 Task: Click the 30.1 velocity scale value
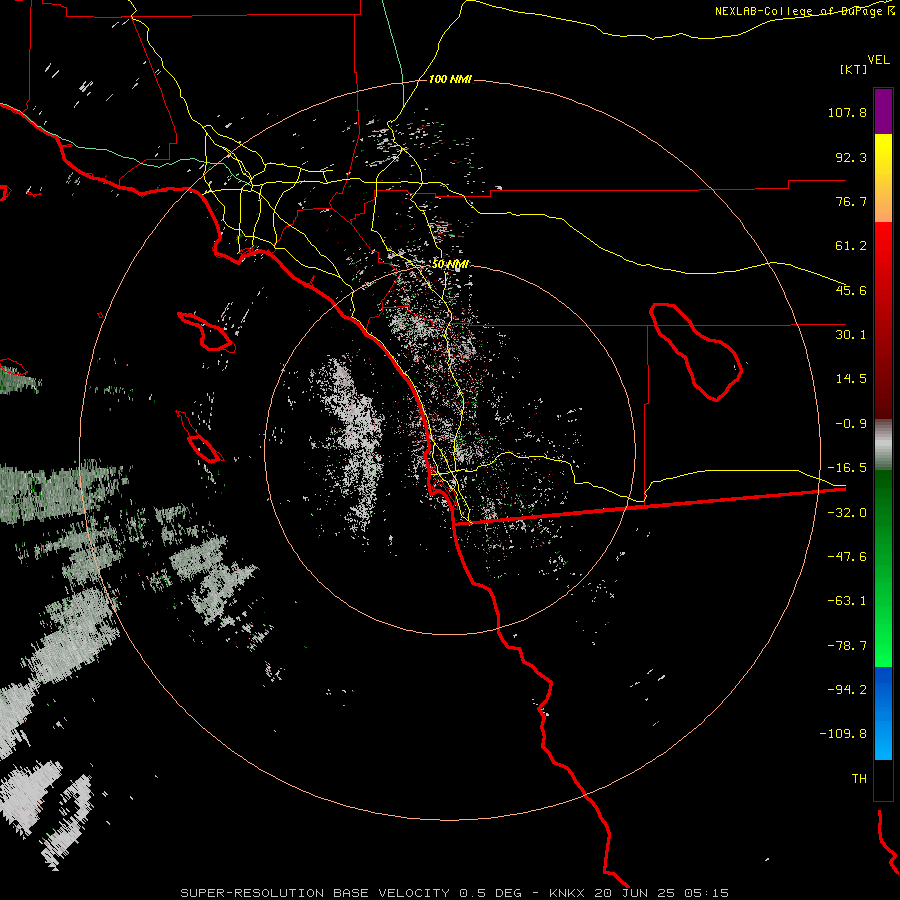[851, 335]
